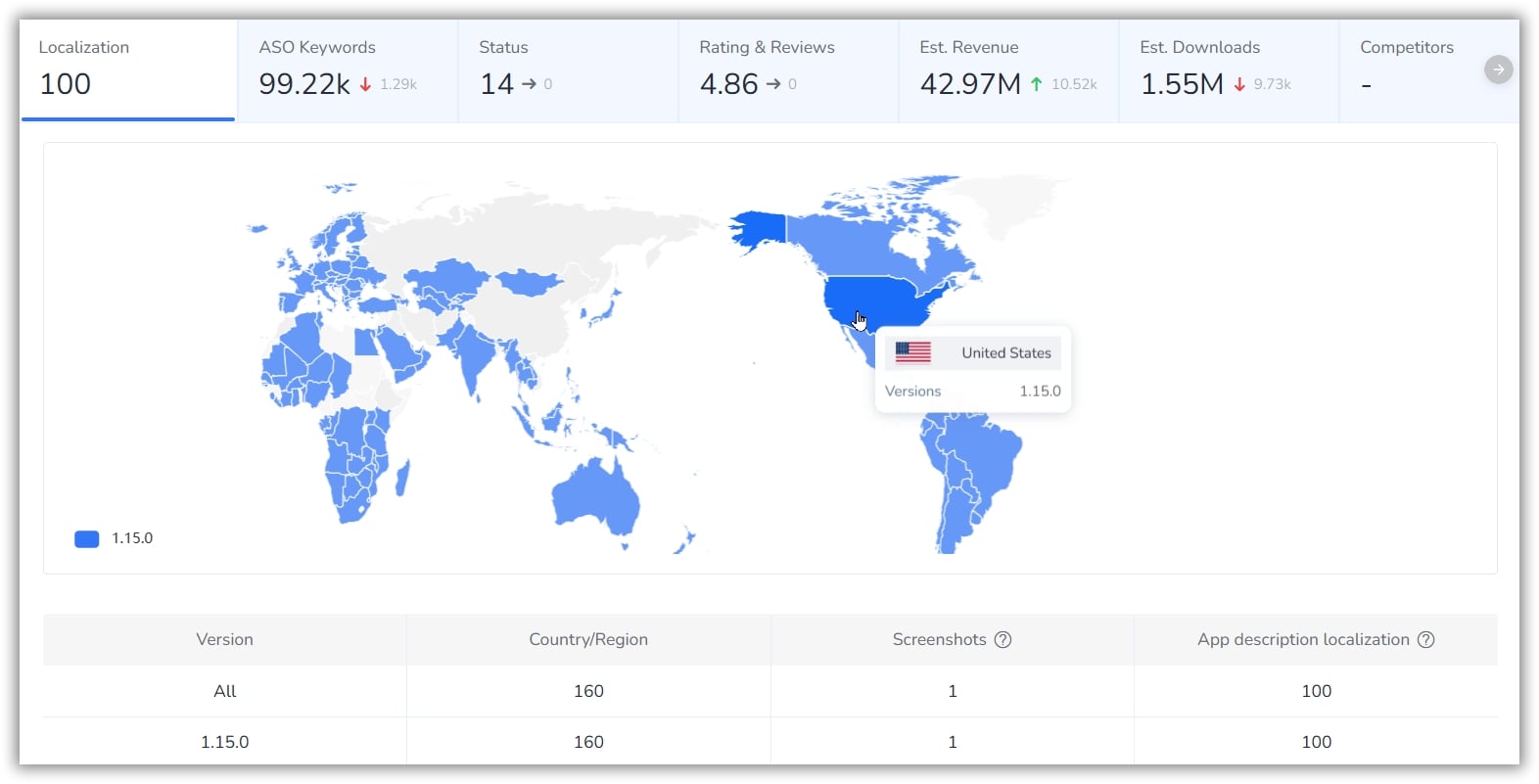Switch to the ASO Keywords tab
The height and width of the screenshot is (784, 1539).
348,70
